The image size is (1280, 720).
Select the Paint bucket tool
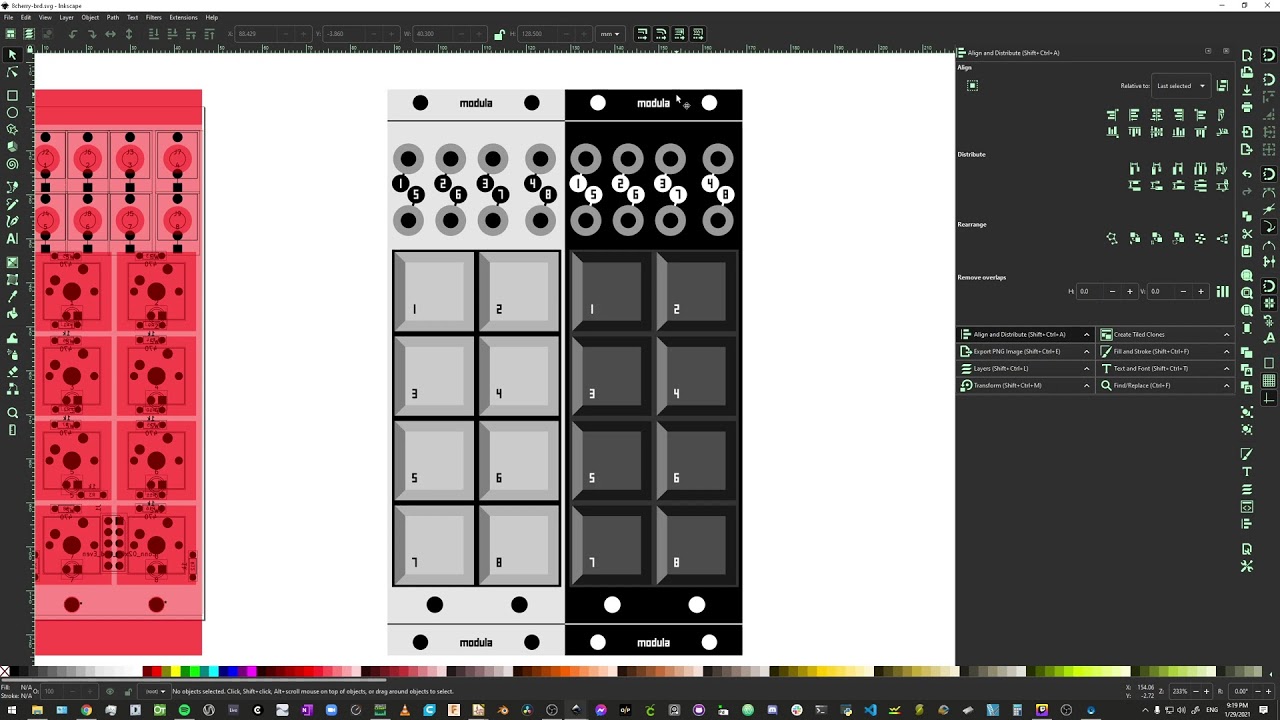(x=12, y=313)
